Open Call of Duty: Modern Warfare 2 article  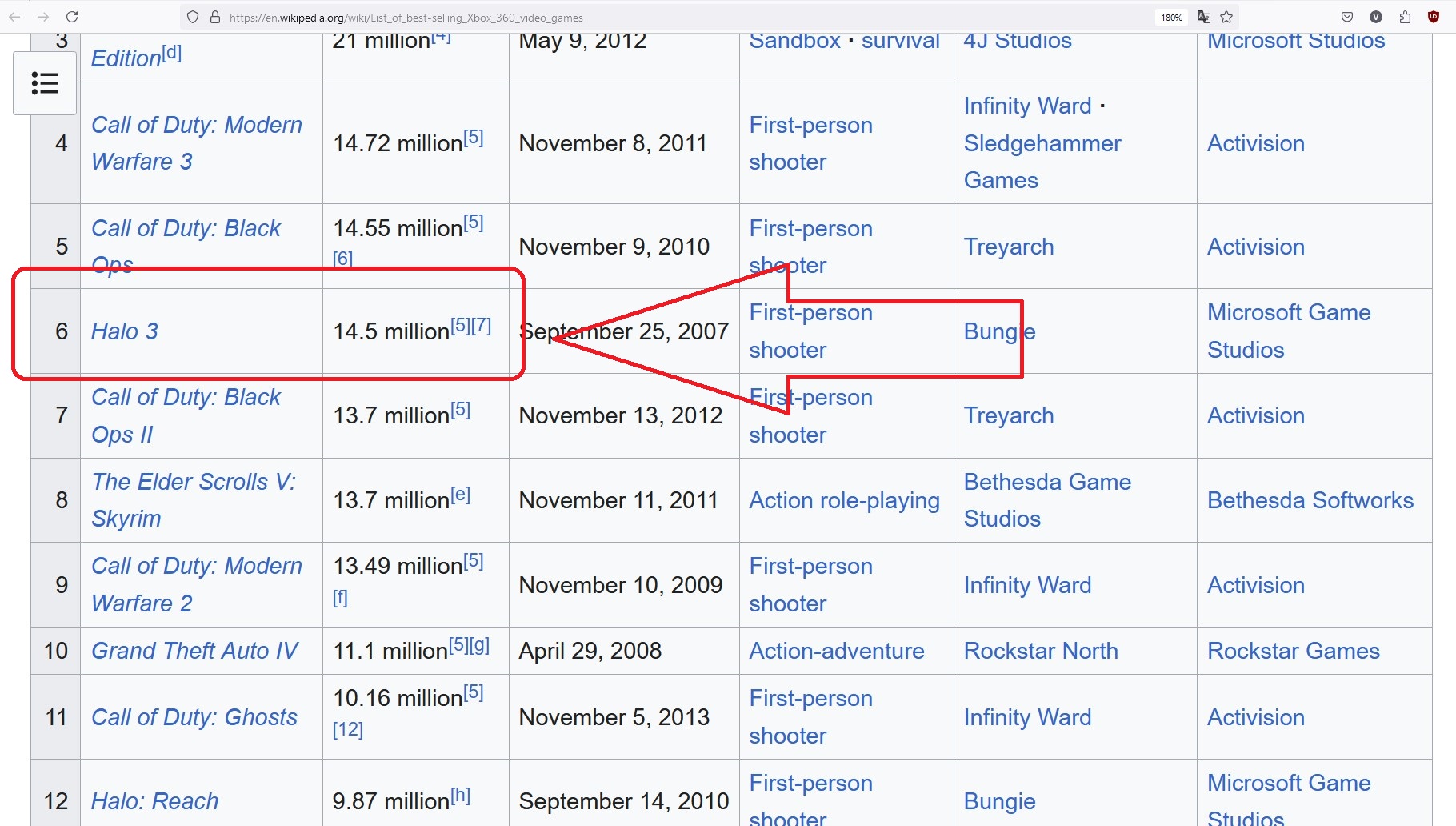click(x=197, y=584)
